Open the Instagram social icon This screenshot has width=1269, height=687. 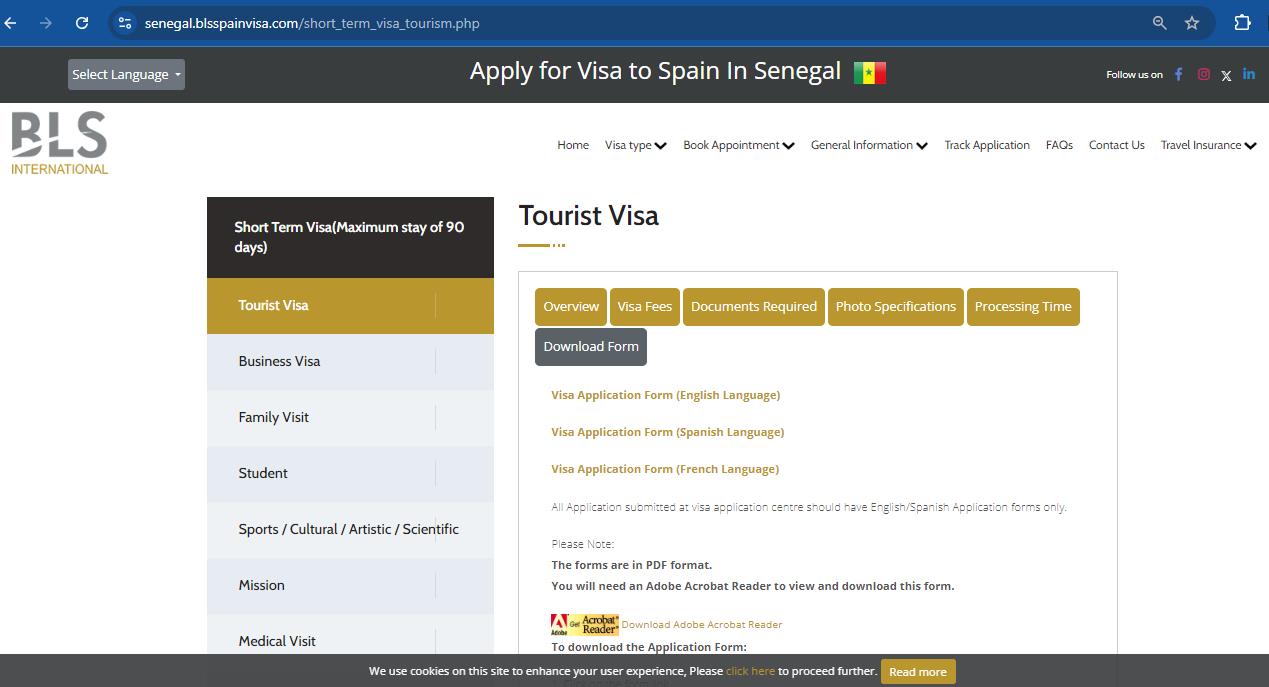pos(1204,75)
